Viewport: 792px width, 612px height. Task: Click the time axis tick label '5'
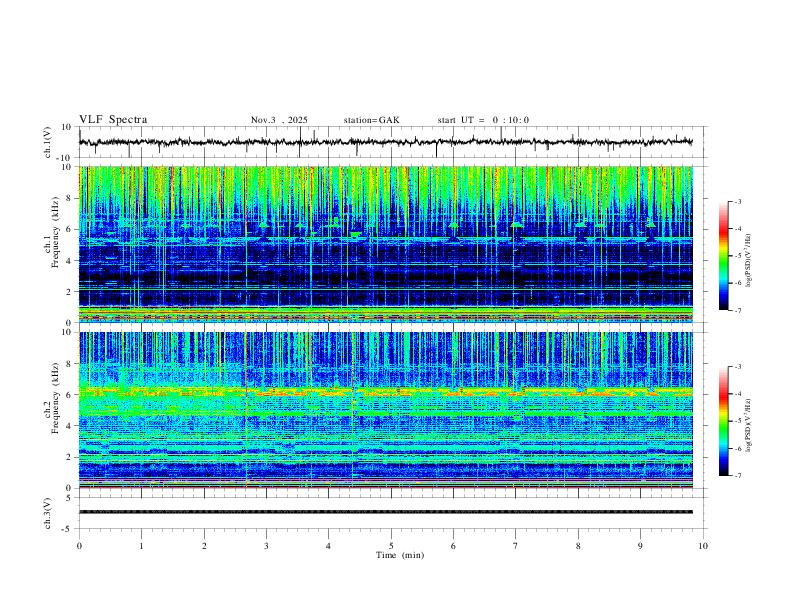click(x=391, y=546)
